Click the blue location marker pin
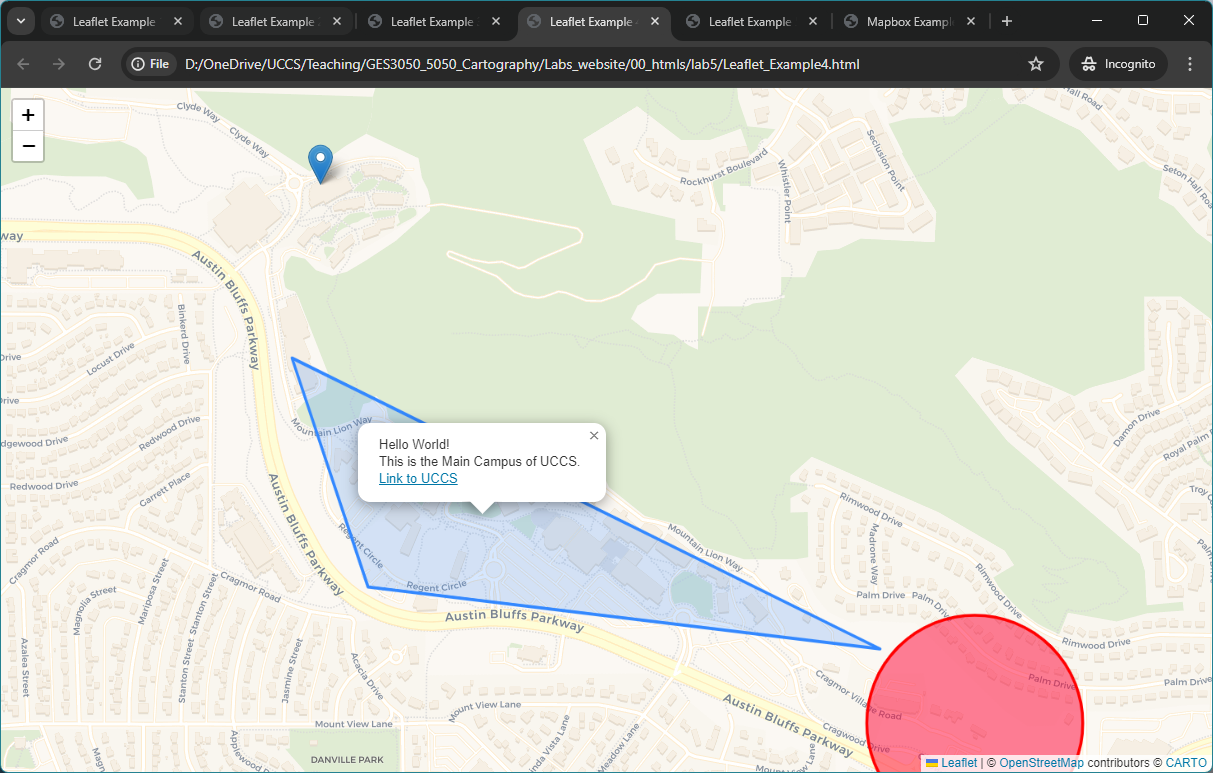 click(x=320, y=164)
